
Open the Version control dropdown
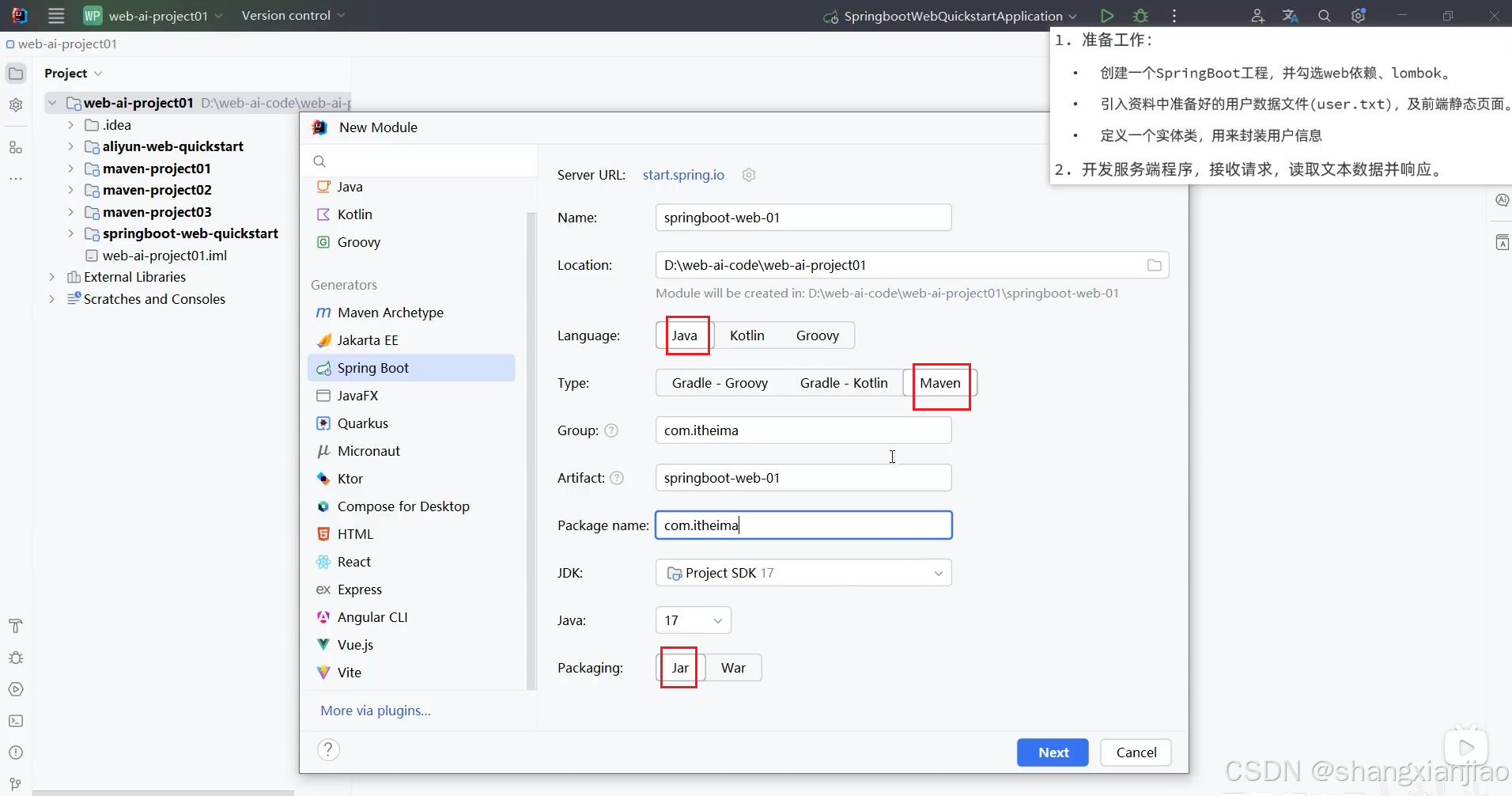pos(293,16)
